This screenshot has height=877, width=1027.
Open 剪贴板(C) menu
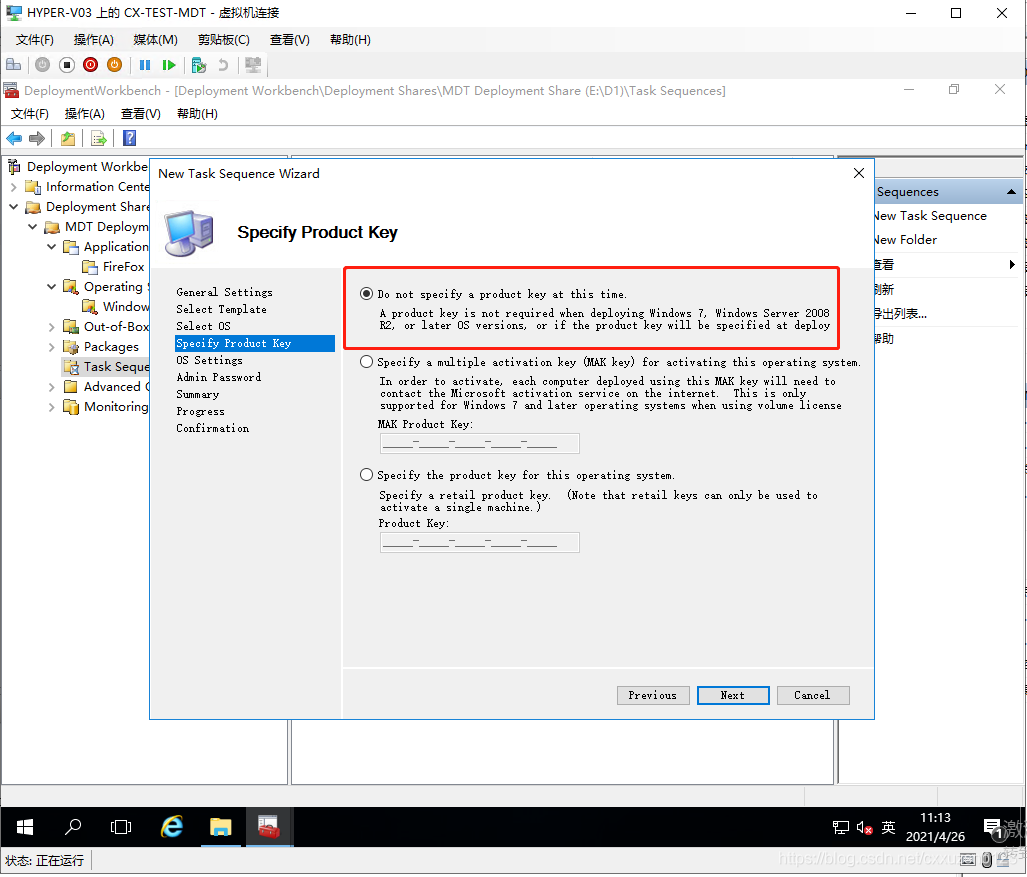tap(223, 40)
